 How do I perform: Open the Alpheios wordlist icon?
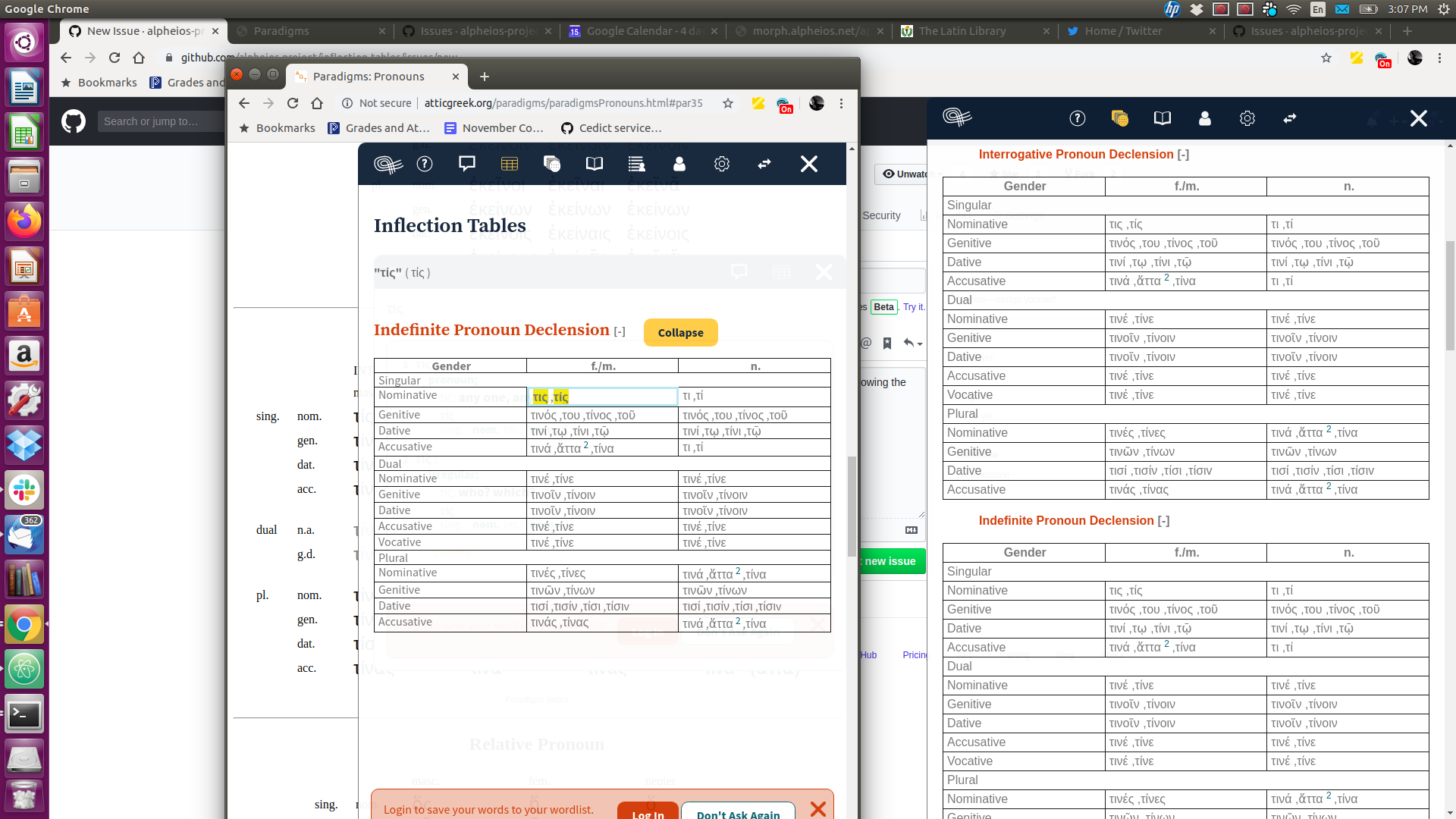point(637,164)
